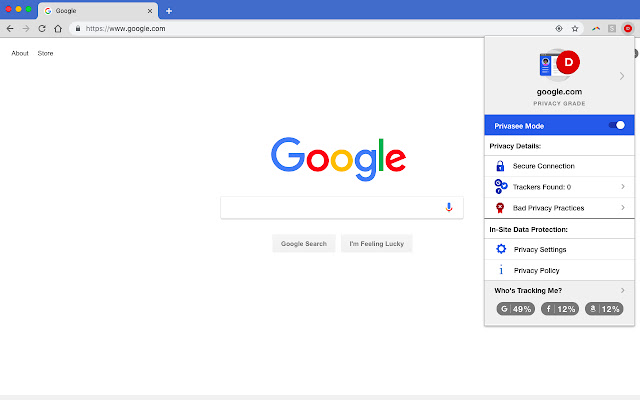Click the Trackers Found tracker icon
The width and height of the screenshot is (640, 400).
(x=501, y=187)
